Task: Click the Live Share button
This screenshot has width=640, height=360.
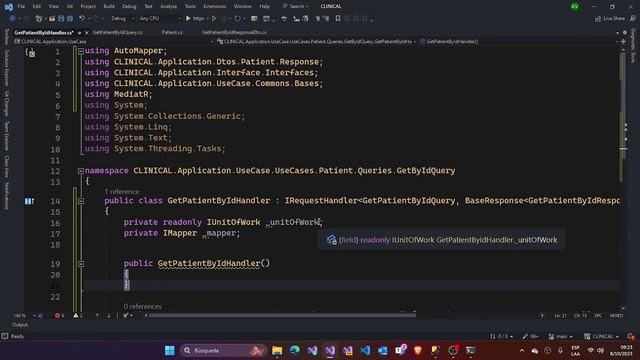Action: pos(610,18)
